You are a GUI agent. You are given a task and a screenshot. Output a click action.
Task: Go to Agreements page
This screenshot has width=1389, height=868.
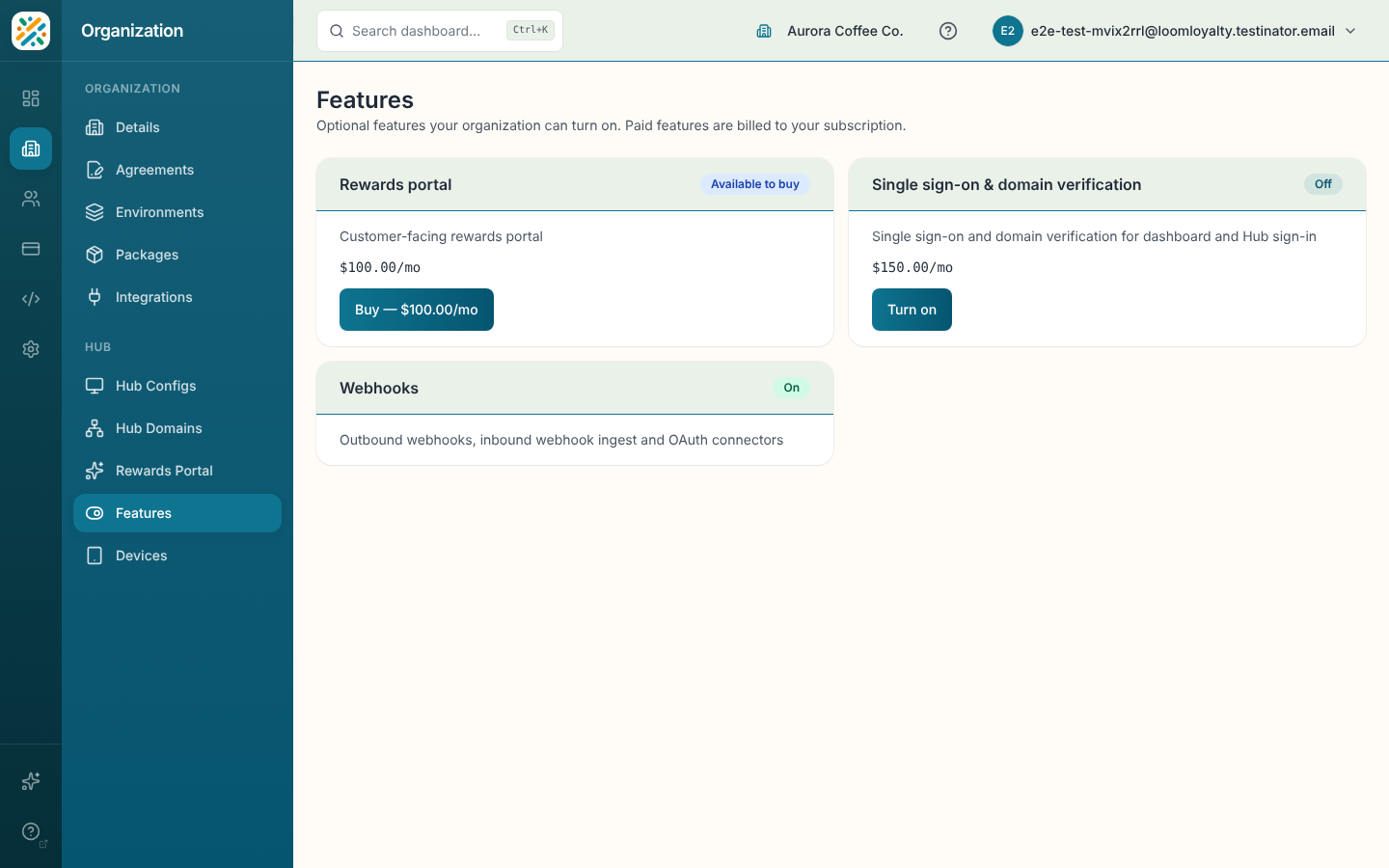coord(177,170)
